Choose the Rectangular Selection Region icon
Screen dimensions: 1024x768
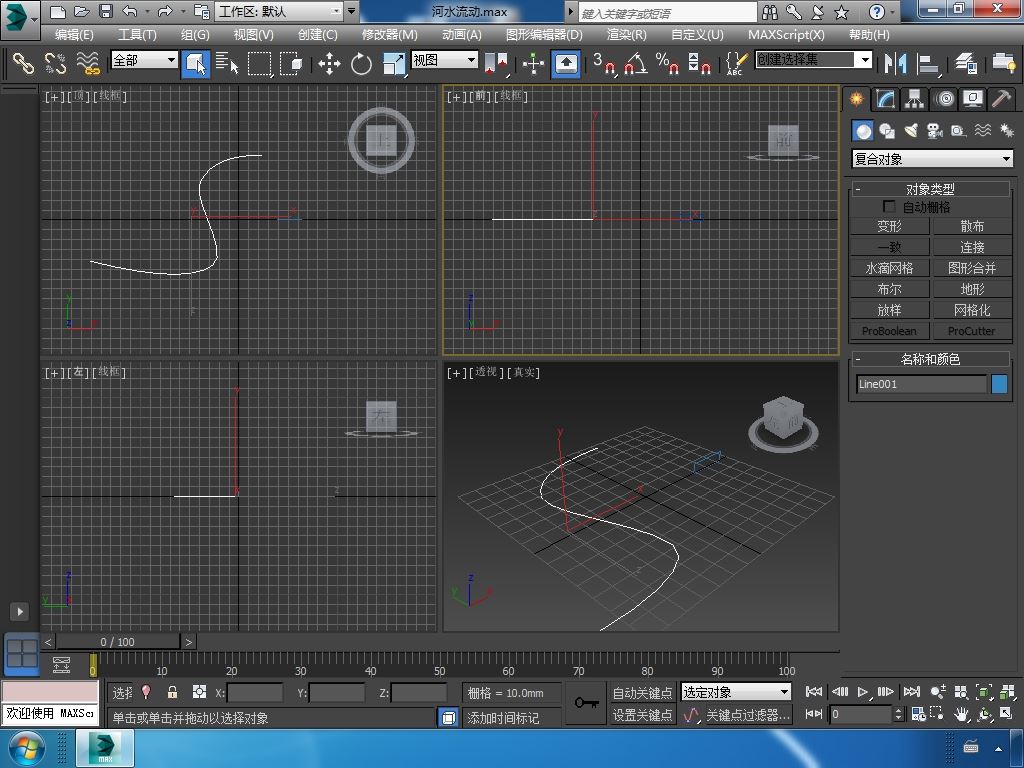[x=259, y=63]
